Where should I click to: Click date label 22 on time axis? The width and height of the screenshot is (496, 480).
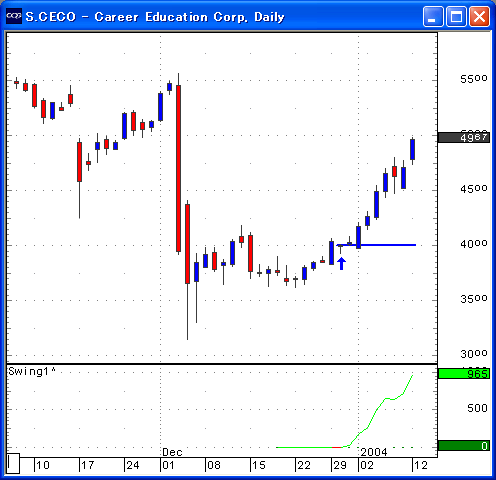[x=304, y=465]
